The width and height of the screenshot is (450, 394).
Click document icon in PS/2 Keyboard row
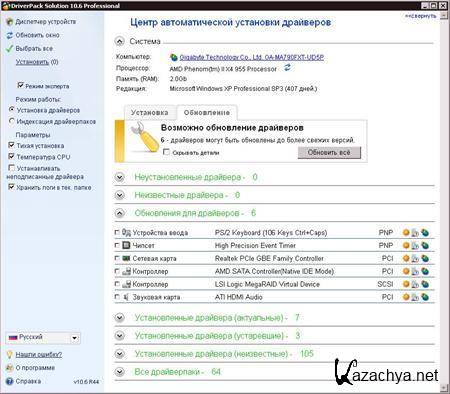[x=415, y=233]
